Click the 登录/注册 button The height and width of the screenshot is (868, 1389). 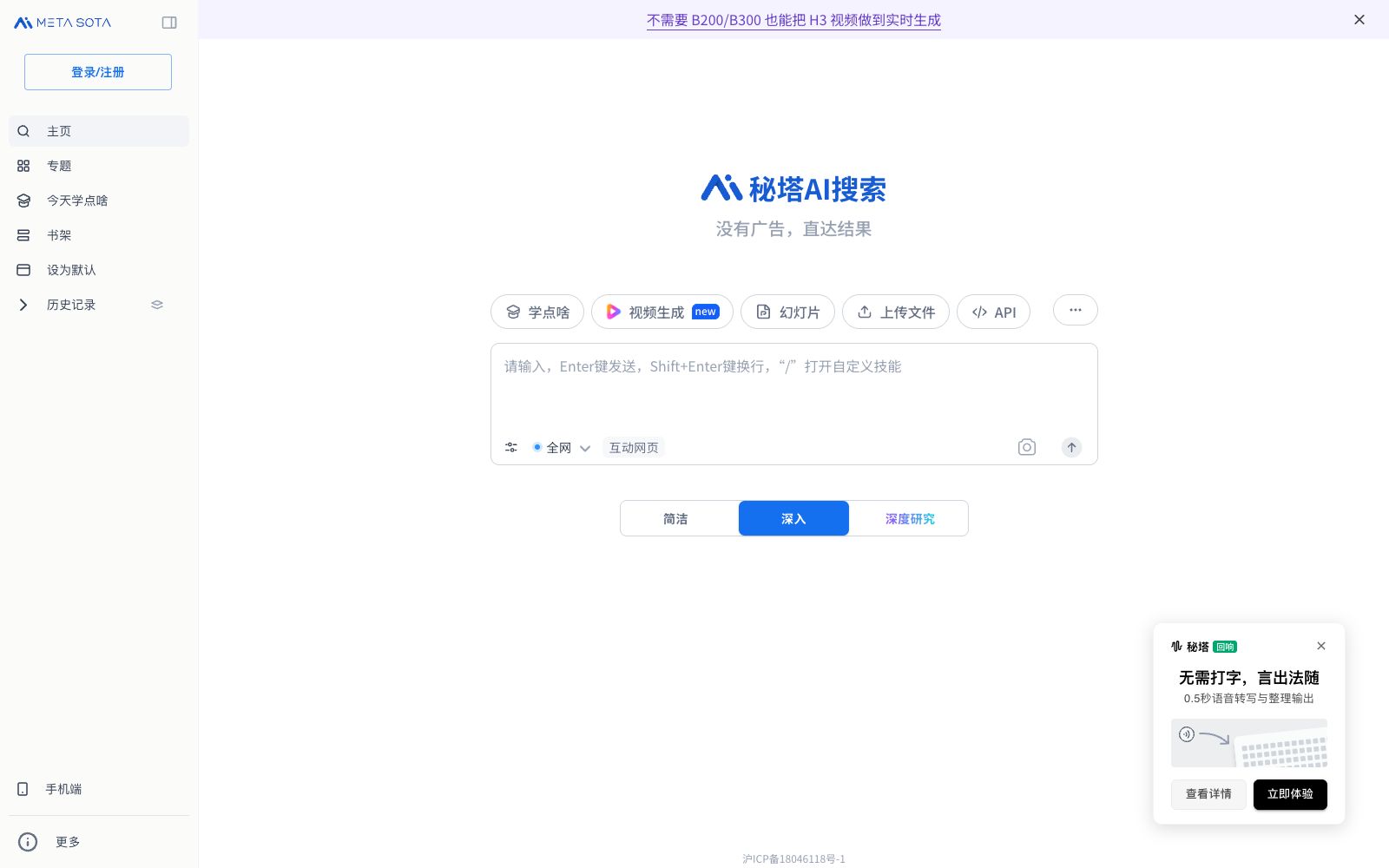[x=98, y=72]
